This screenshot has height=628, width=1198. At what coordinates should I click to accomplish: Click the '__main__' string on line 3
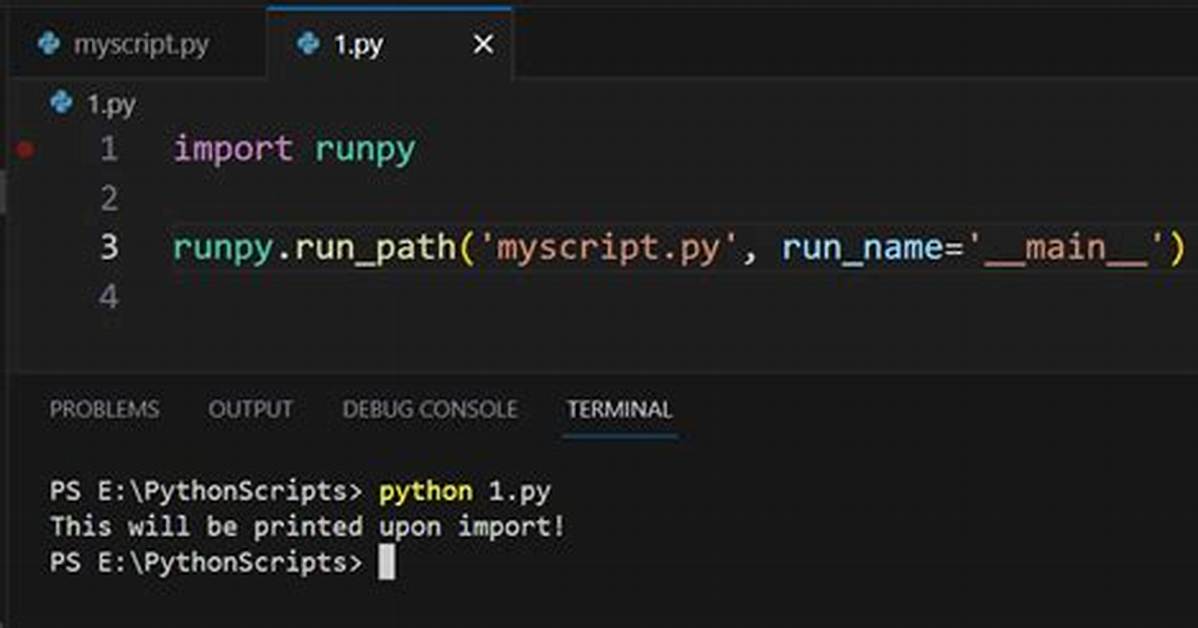click(x=1065, y=249)
